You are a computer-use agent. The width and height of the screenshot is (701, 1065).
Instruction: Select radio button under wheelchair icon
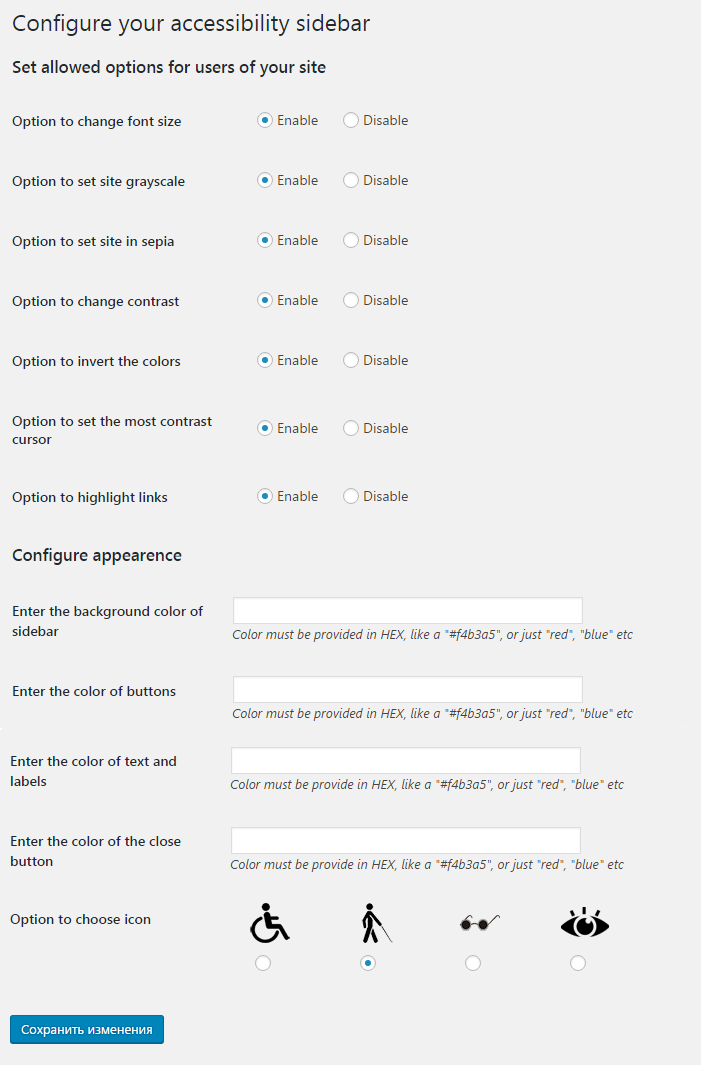click(263, 963)
